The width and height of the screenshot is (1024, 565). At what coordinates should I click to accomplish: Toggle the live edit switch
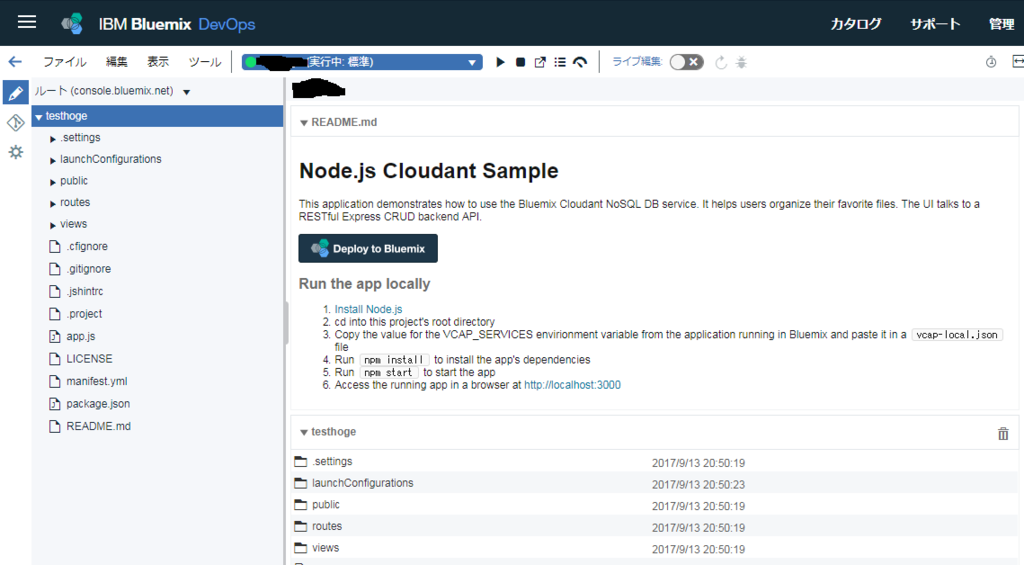point(686,62)
